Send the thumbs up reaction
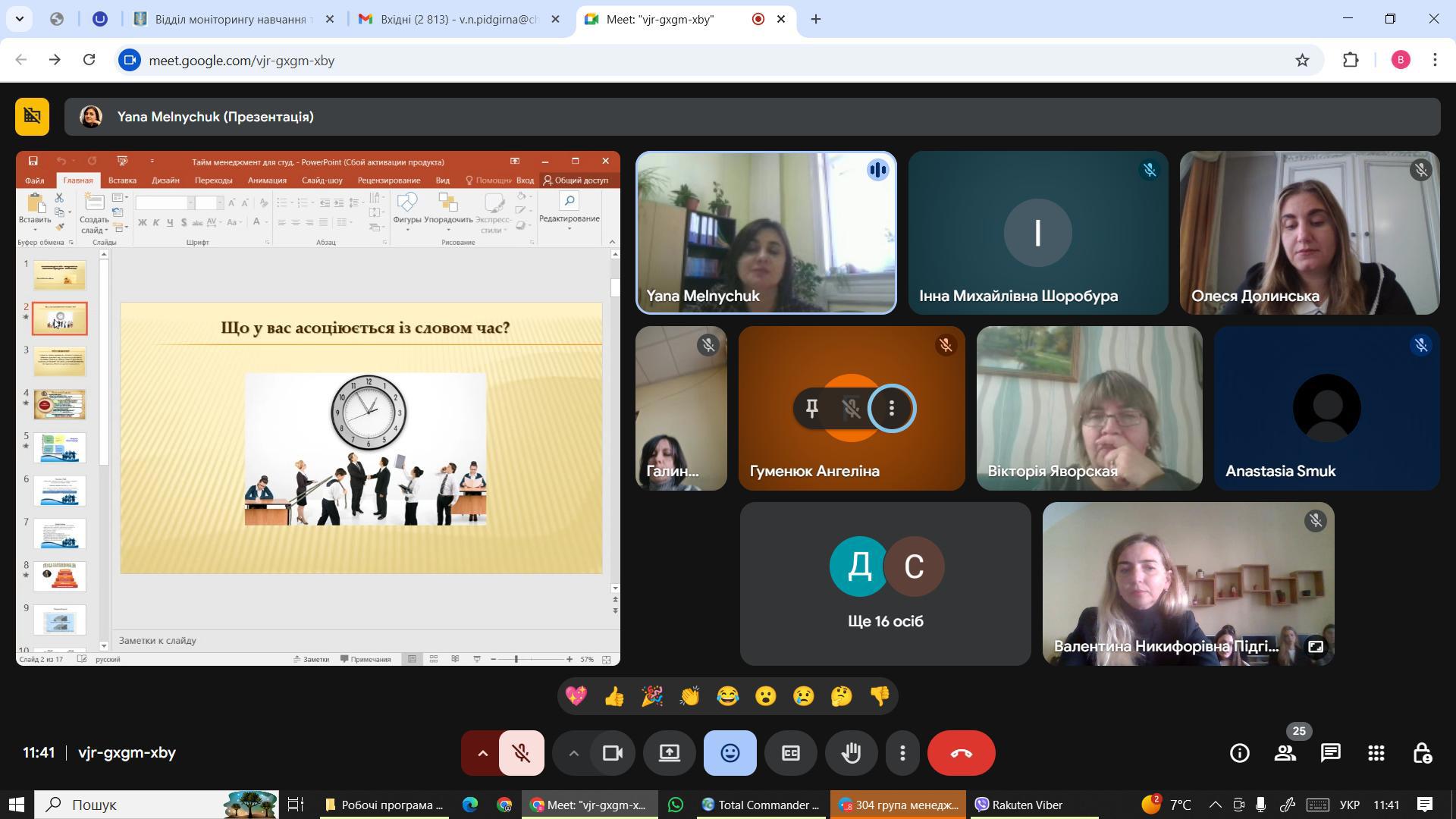This screenshot has width=1456, height=819. pyautogui.click(x=614, y=696)
